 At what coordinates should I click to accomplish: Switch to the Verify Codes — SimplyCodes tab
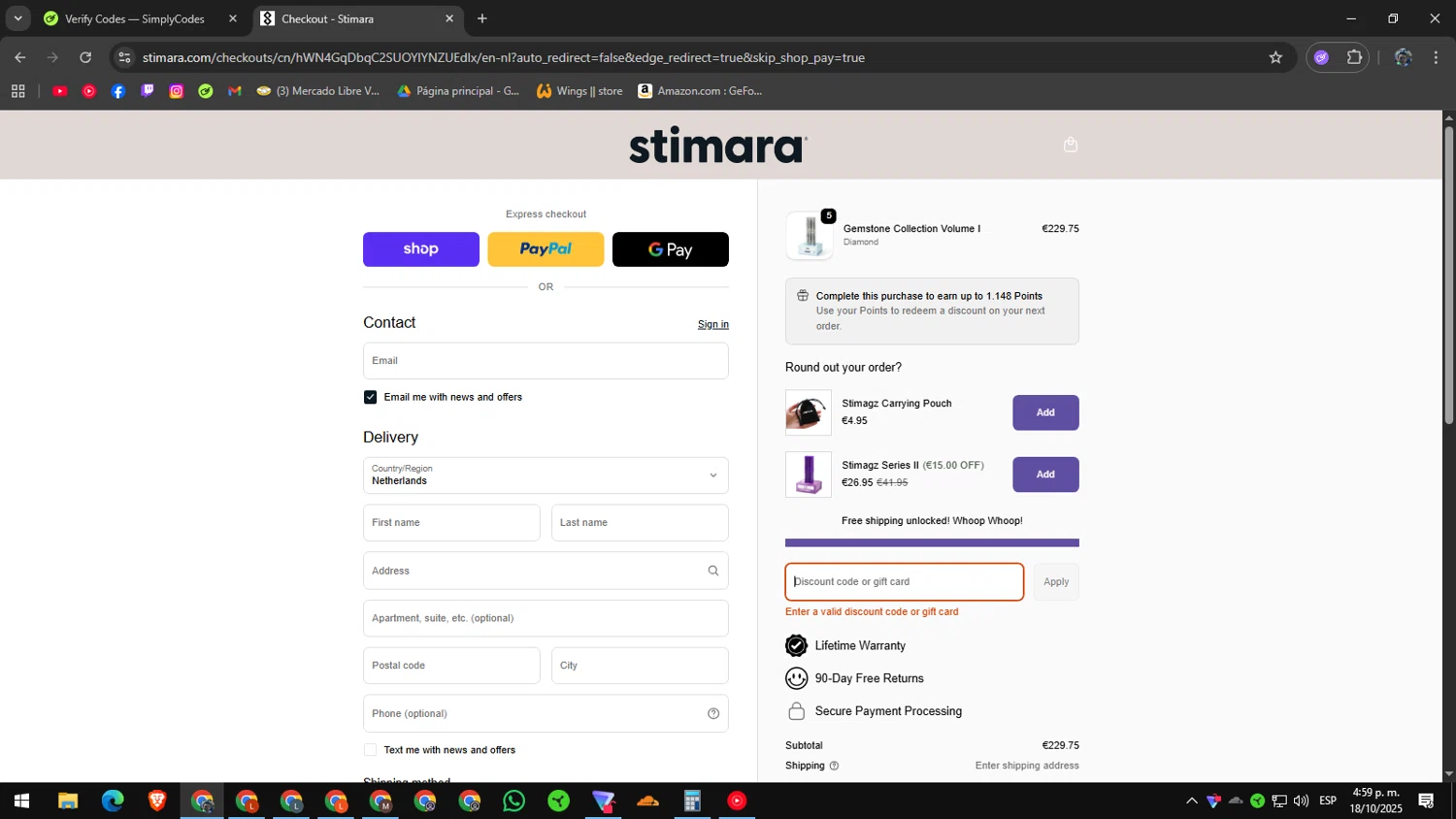pos(135,18)
